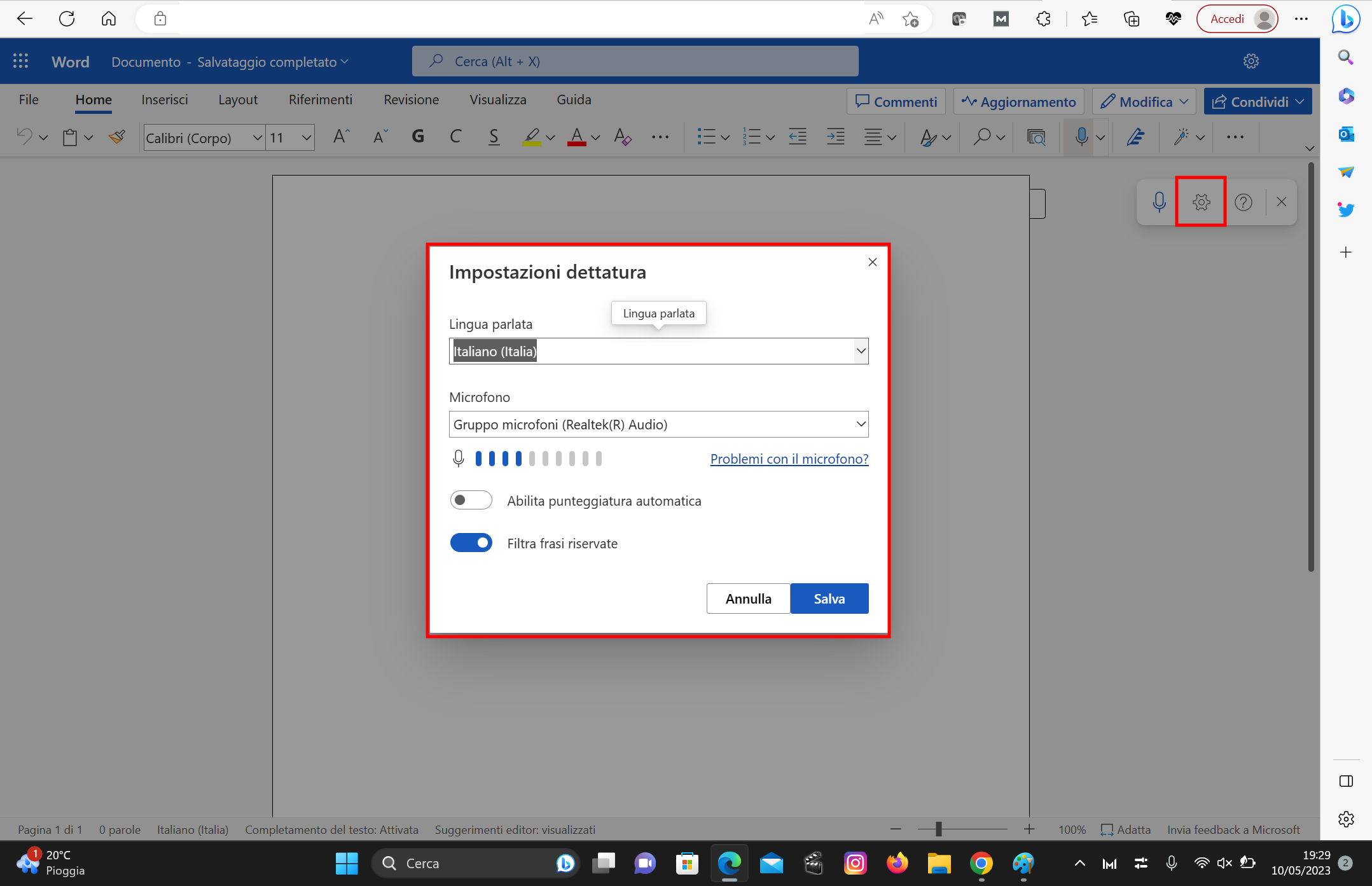Open the Microfono device dropdown
Viewport: 1372px width, 886px height.
861,424
